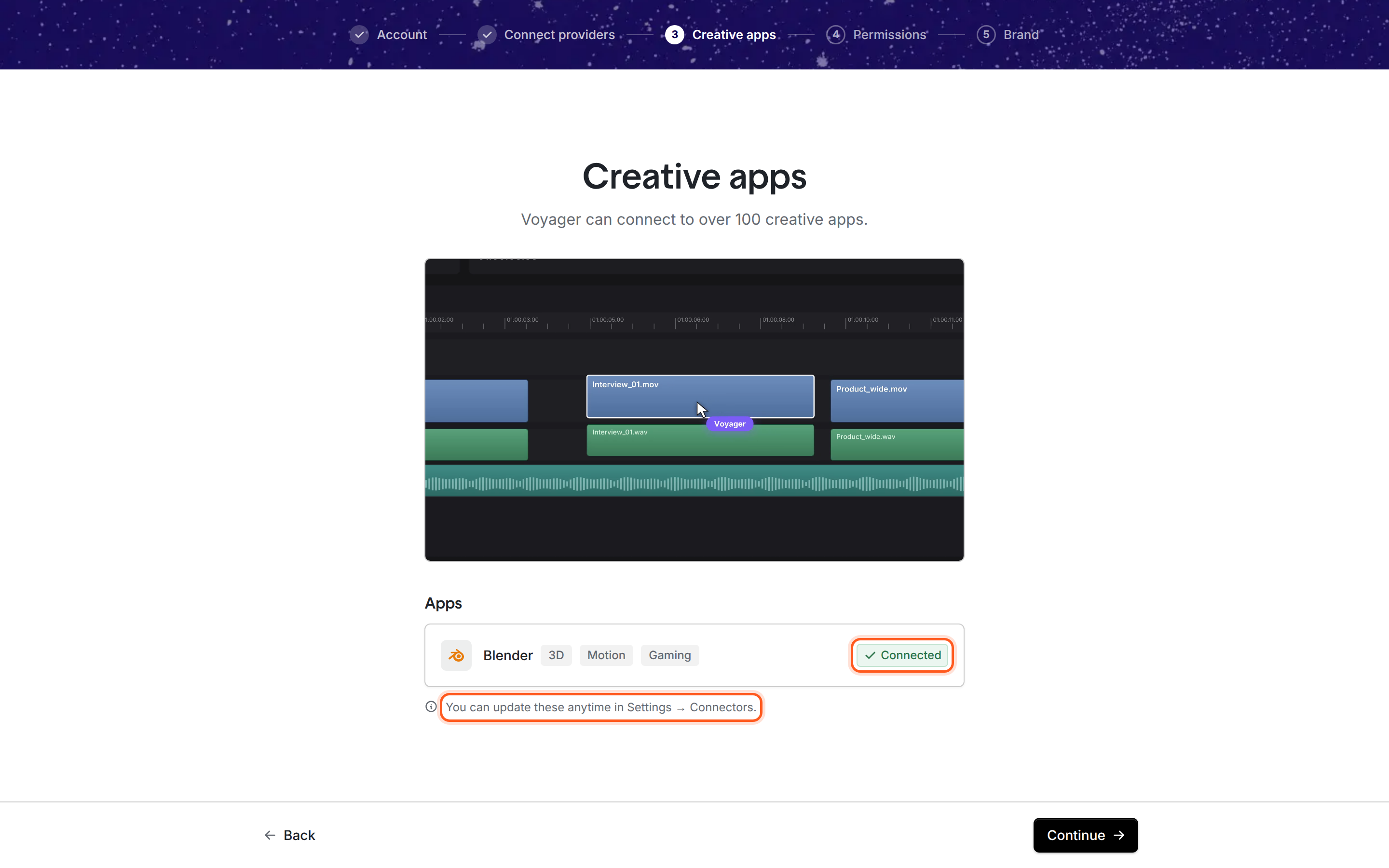Viewport: 1389px width, 868px height.
Task: Click the Continue button
Action: click(x=1085, y=835)
